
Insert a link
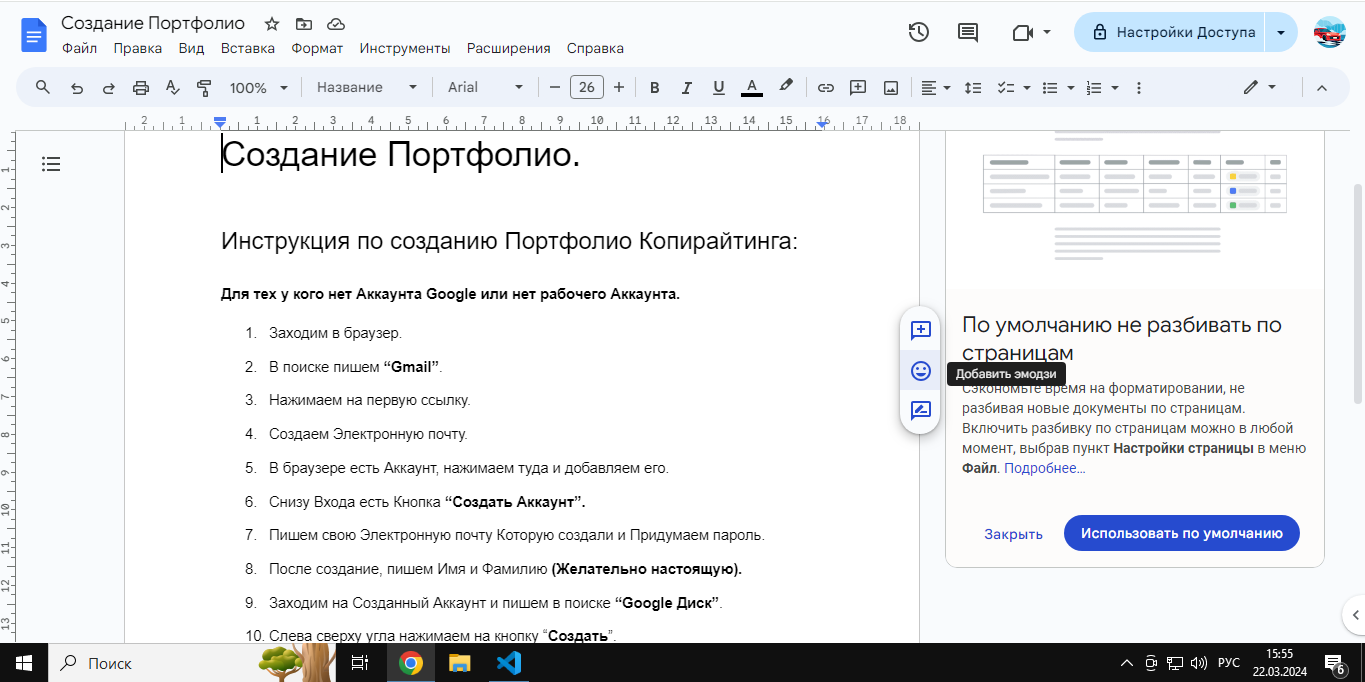(826, 87)
